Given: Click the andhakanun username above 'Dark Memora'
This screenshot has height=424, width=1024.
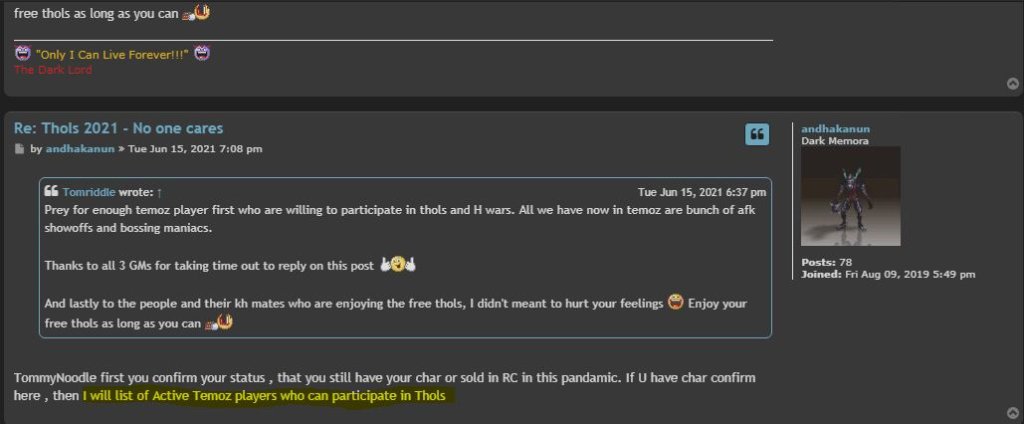Looking at the screenshot, I should tap(835, 128).
